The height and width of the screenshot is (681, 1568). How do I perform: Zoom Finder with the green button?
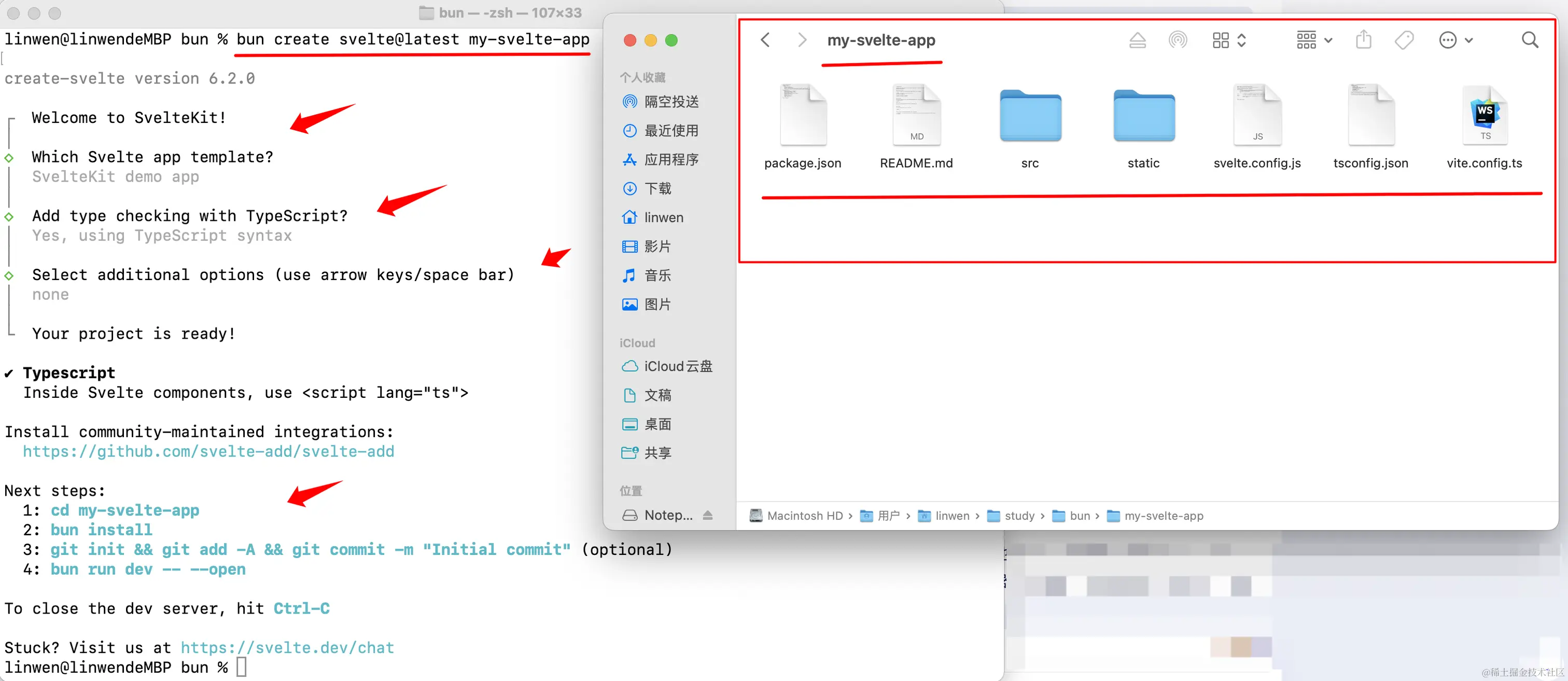671,40
